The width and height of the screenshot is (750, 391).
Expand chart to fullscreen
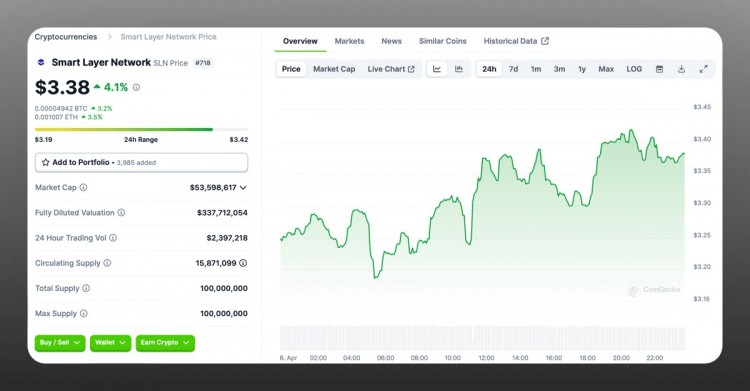click(x=703, y=69)
